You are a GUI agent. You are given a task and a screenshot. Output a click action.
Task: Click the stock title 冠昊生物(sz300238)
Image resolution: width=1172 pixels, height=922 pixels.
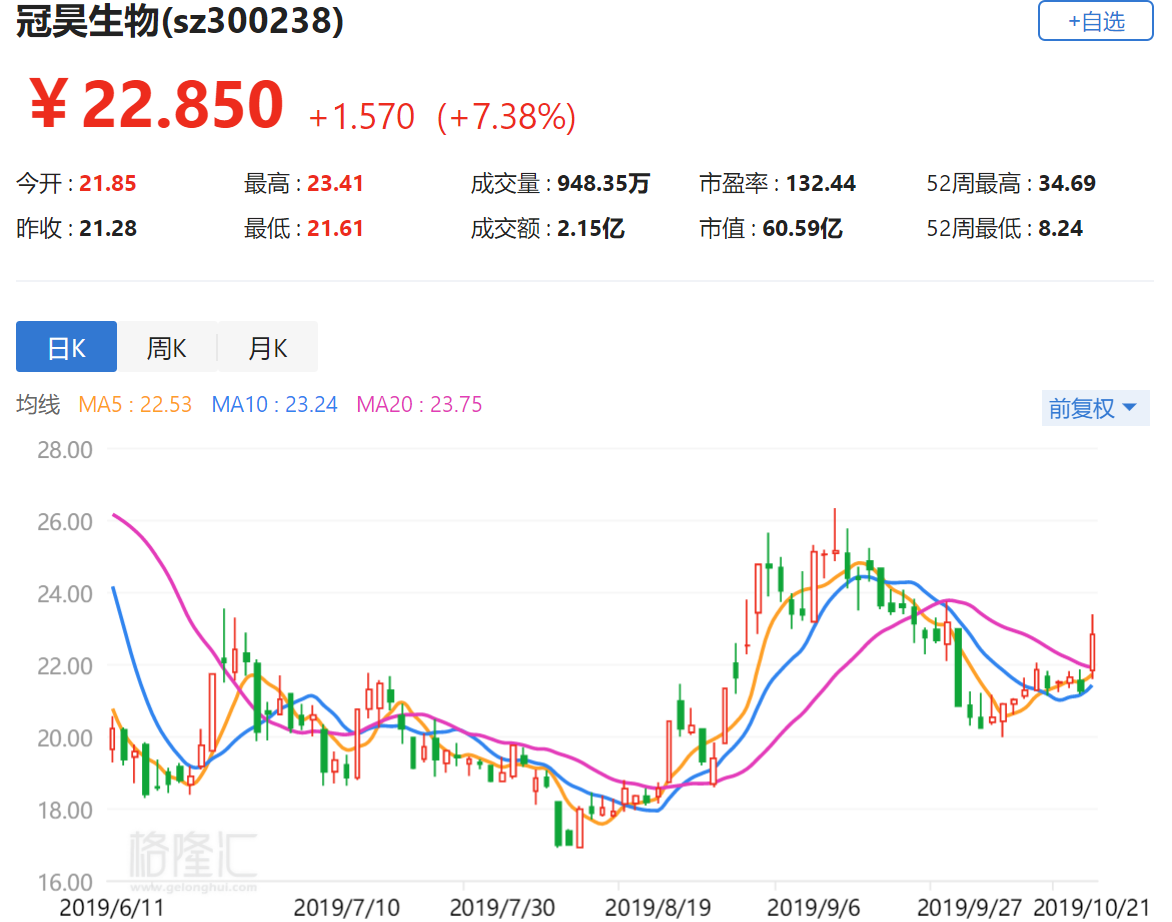pyautogui.click(x=180, y=21)
